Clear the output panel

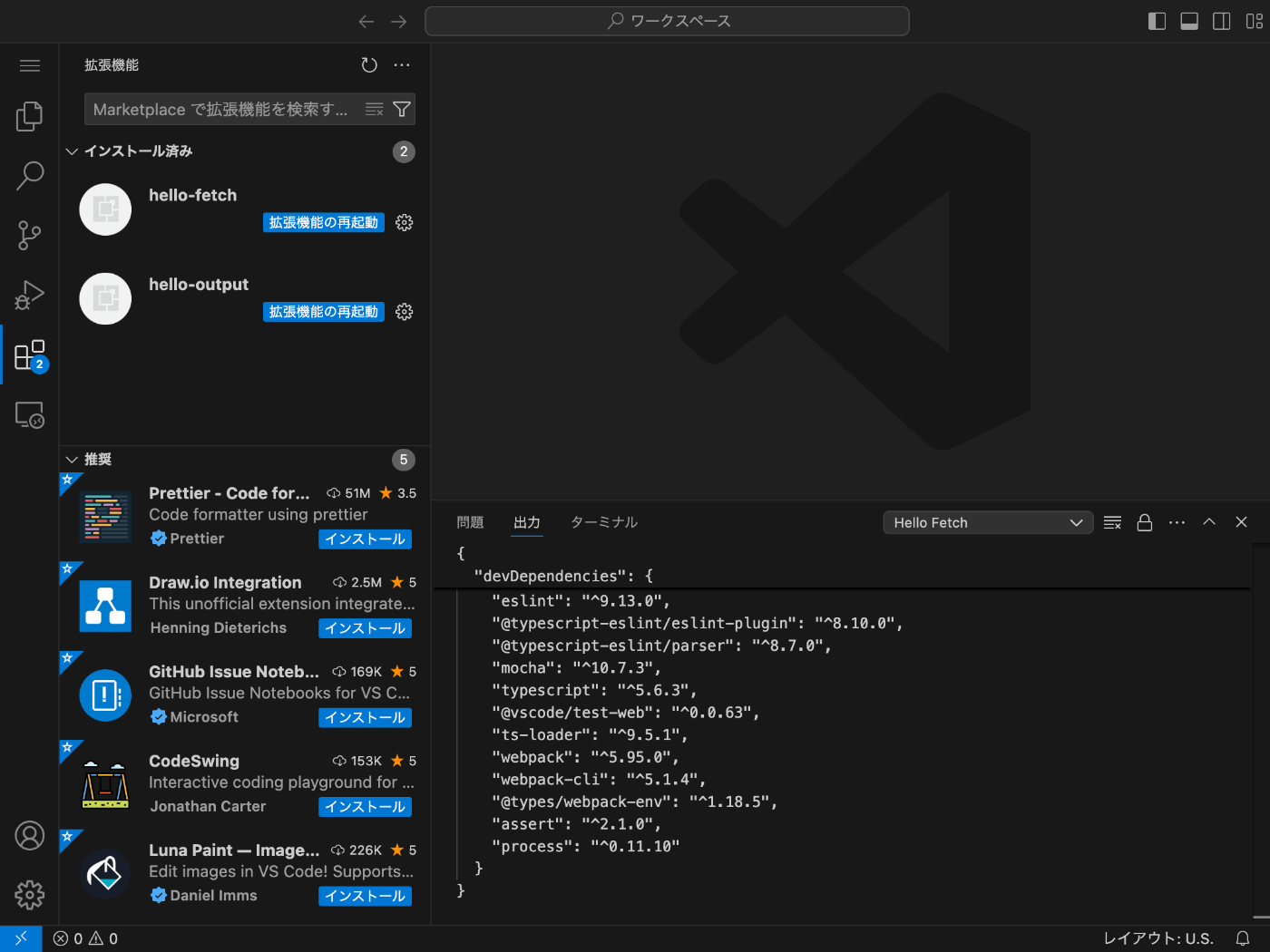[x=1112, y=522]
